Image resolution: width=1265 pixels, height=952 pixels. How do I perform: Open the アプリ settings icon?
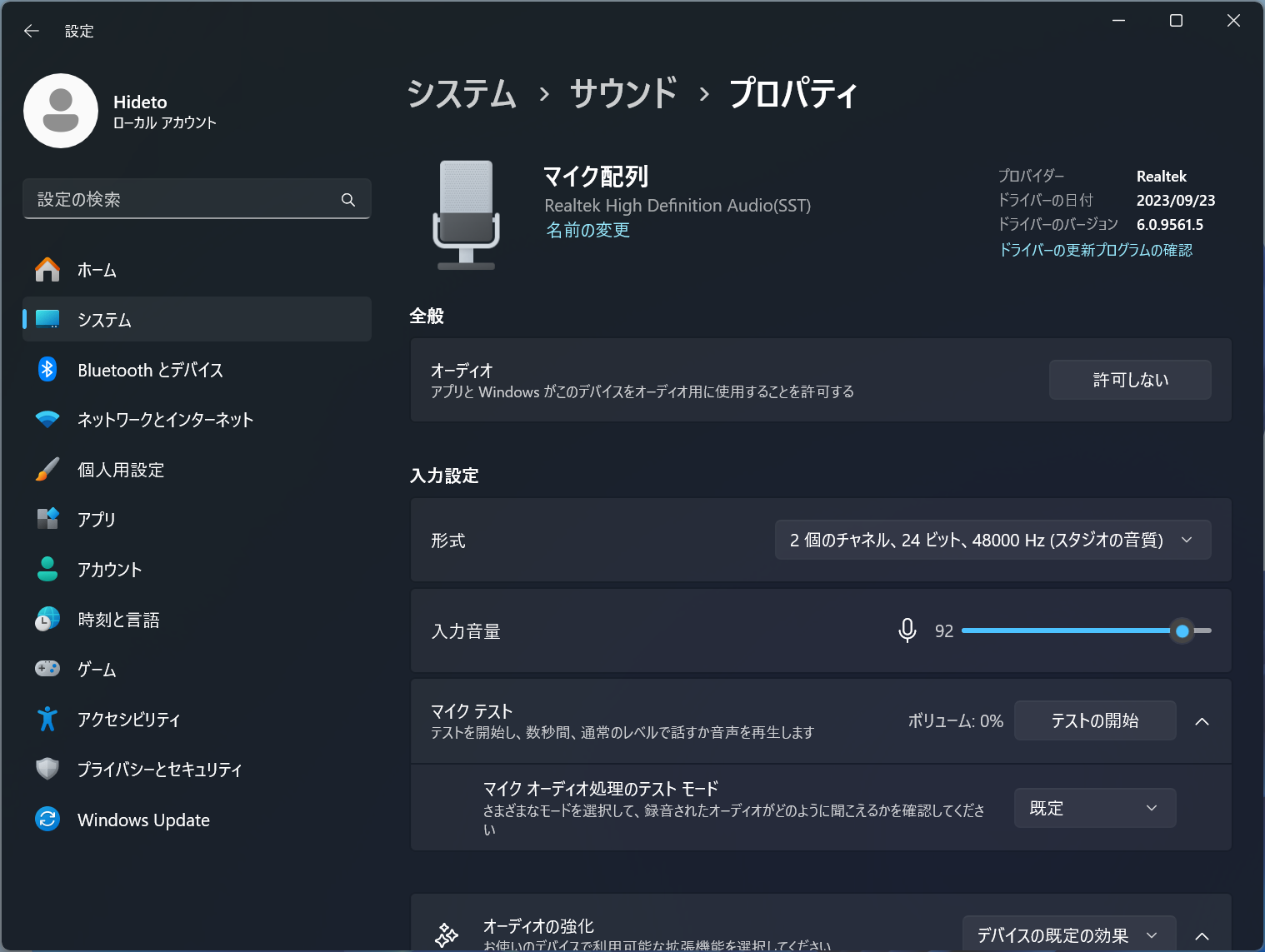tap(47, 519)
